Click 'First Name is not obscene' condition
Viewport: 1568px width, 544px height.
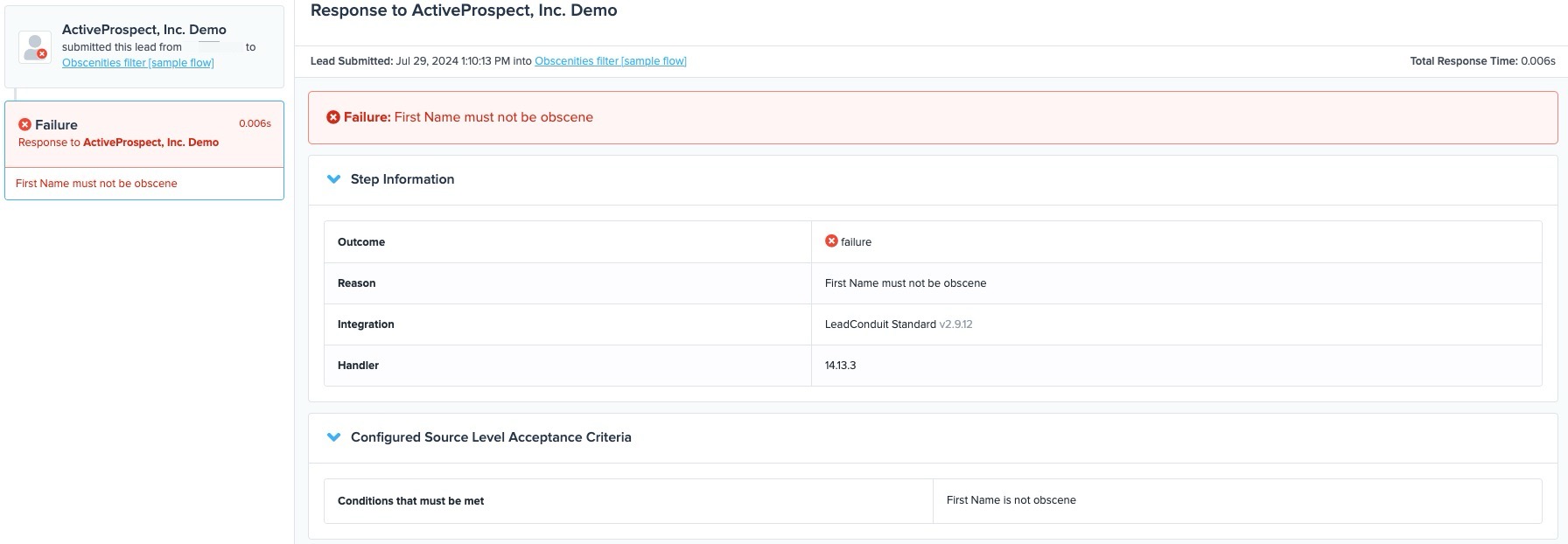click(x=1011, y=500)
